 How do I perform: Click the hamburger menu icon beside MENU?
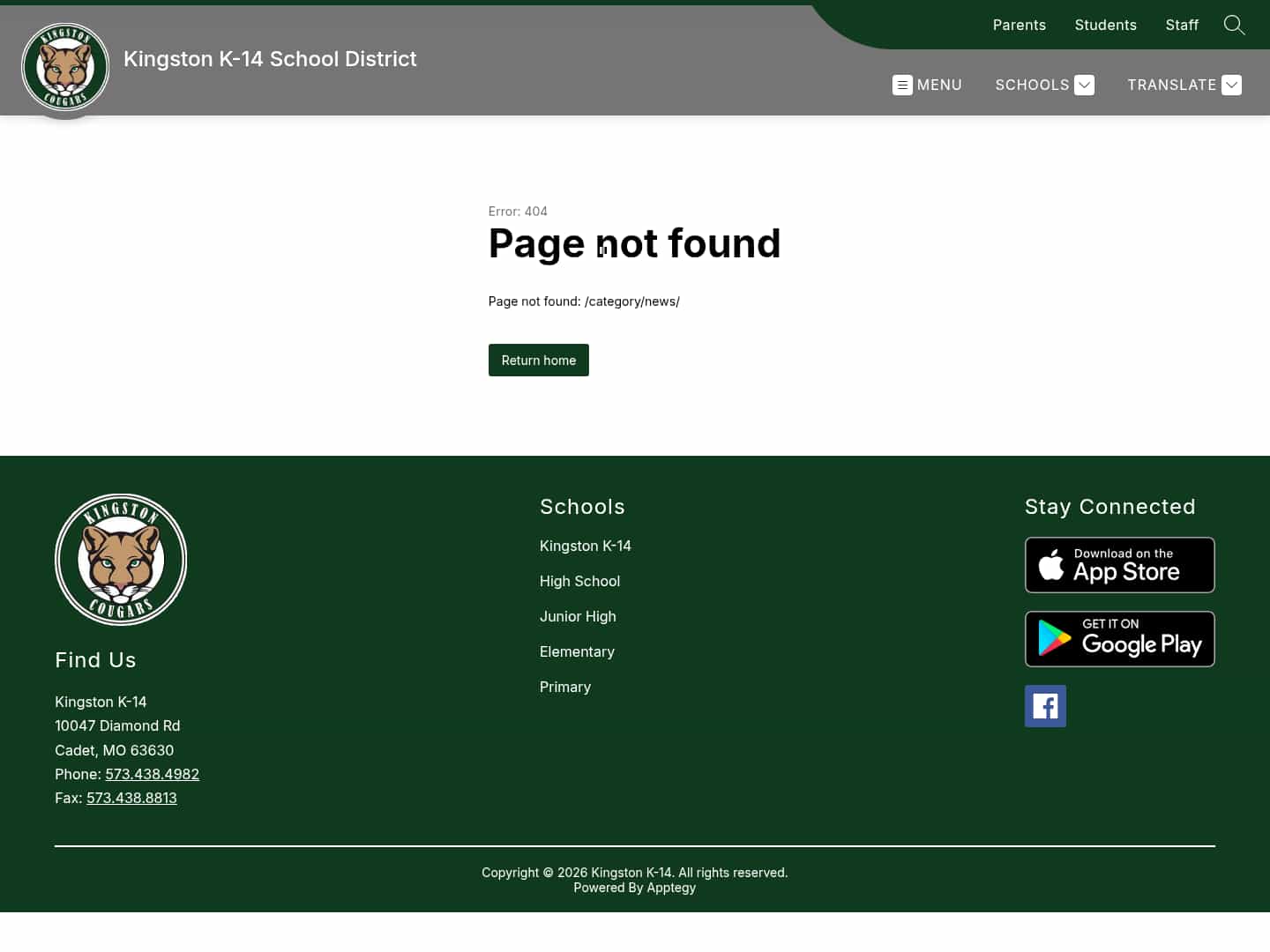(902, 85)
